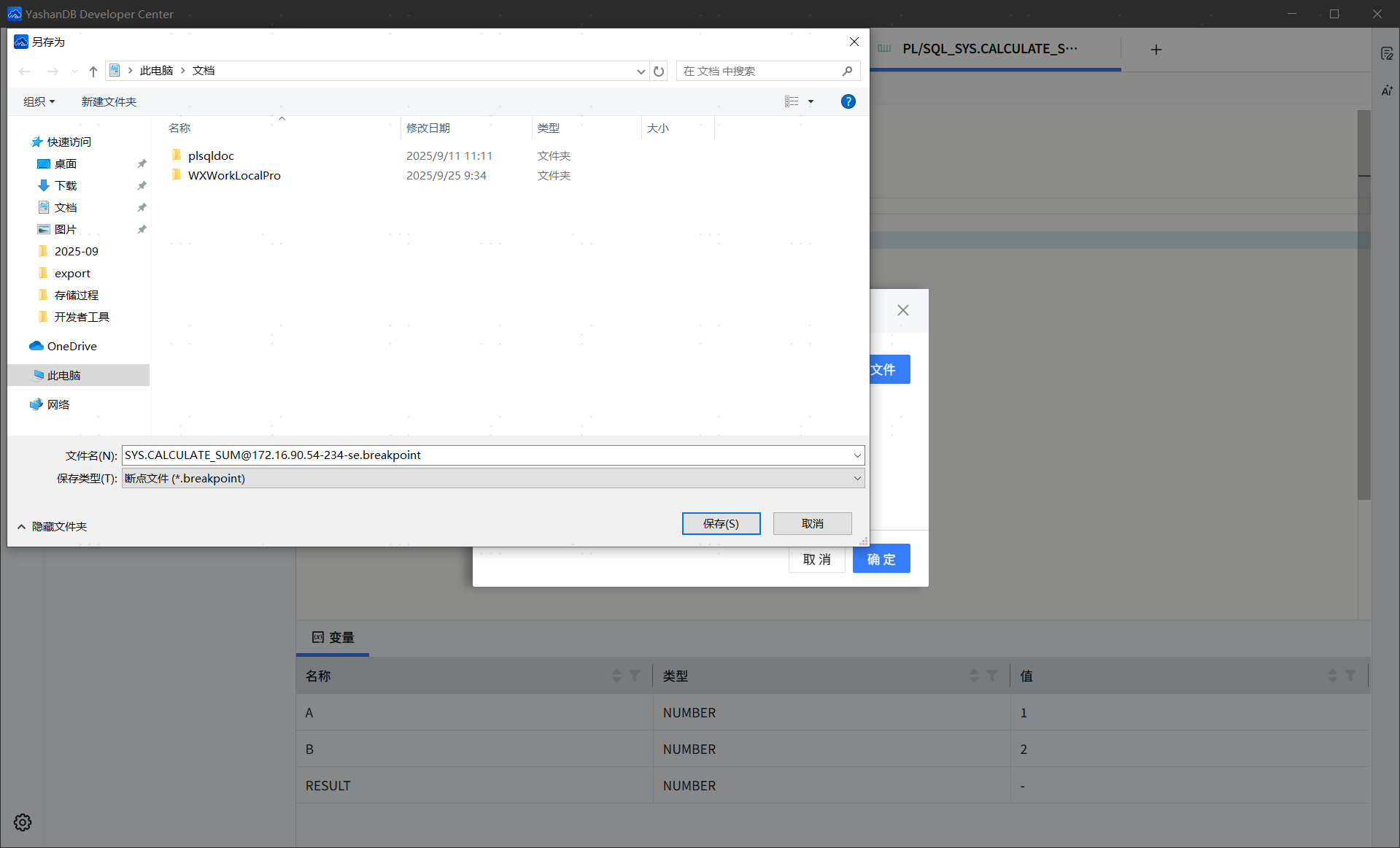Click the 保存(S) button
Image resolution: width=1400 pixels, height=848 pixels.
tap(721, 523)
